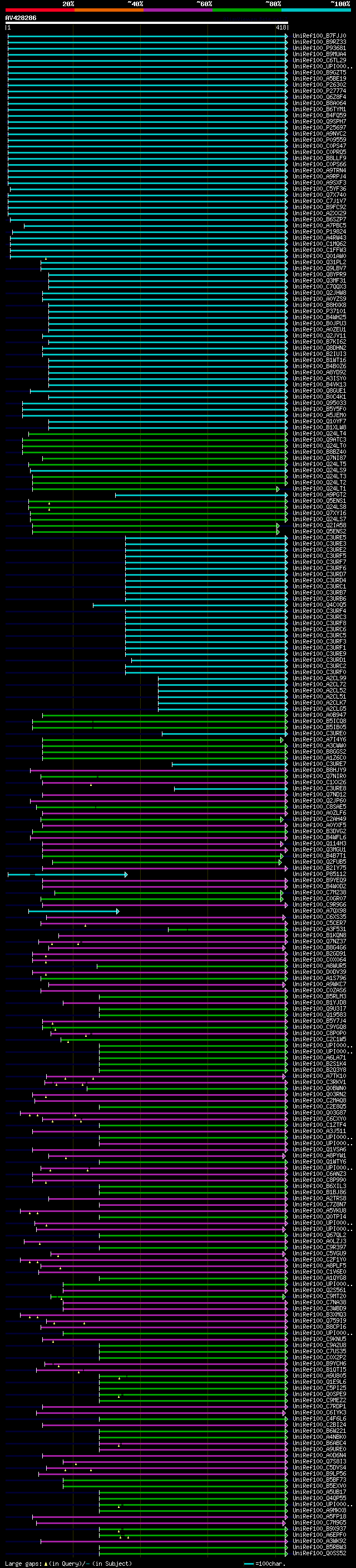Click the label UniRef100_A7QX98
This screenshot has height=1568, width=356.
click(319, 911)
